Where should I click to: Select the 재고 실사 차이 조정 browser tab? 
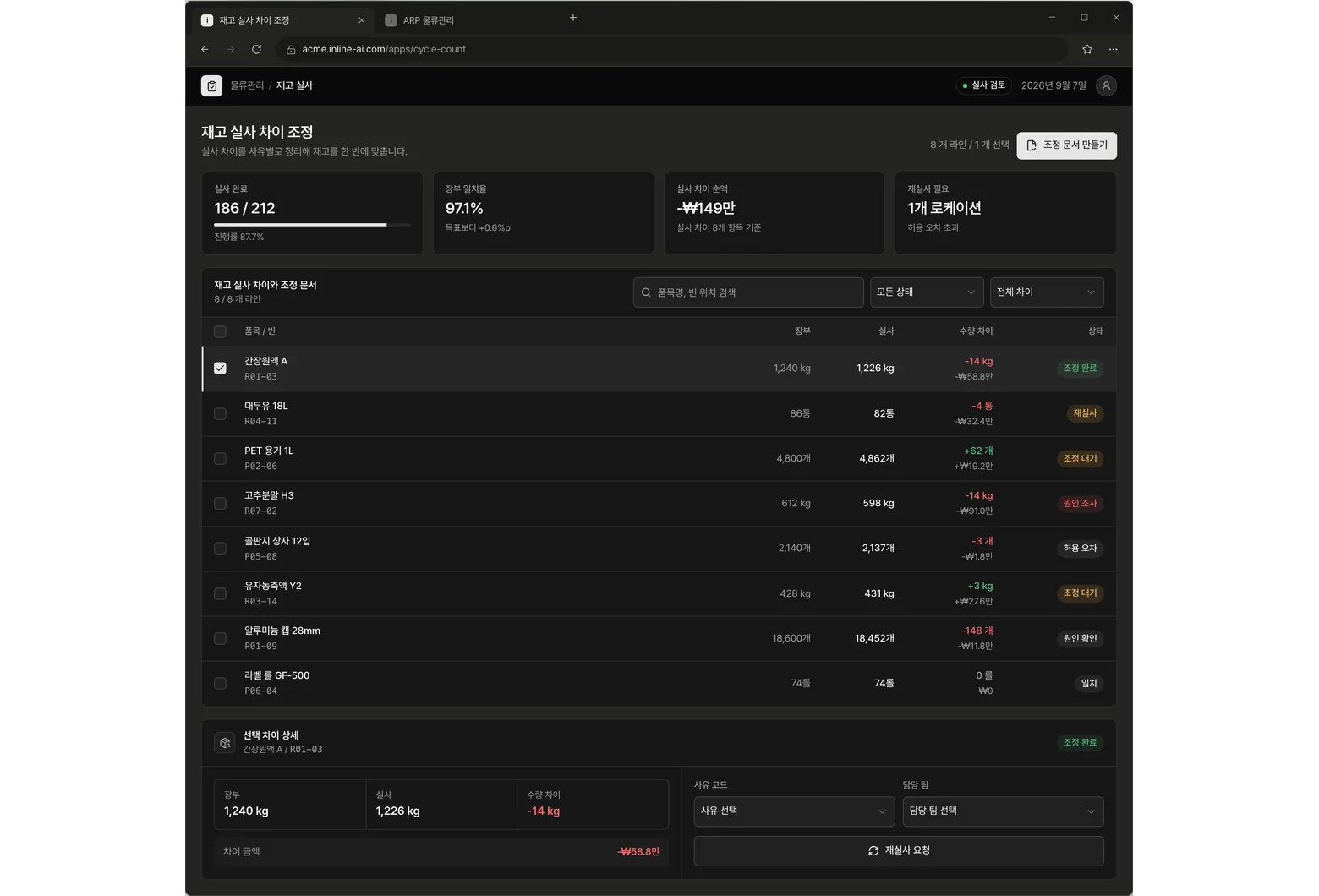[283, 20]
